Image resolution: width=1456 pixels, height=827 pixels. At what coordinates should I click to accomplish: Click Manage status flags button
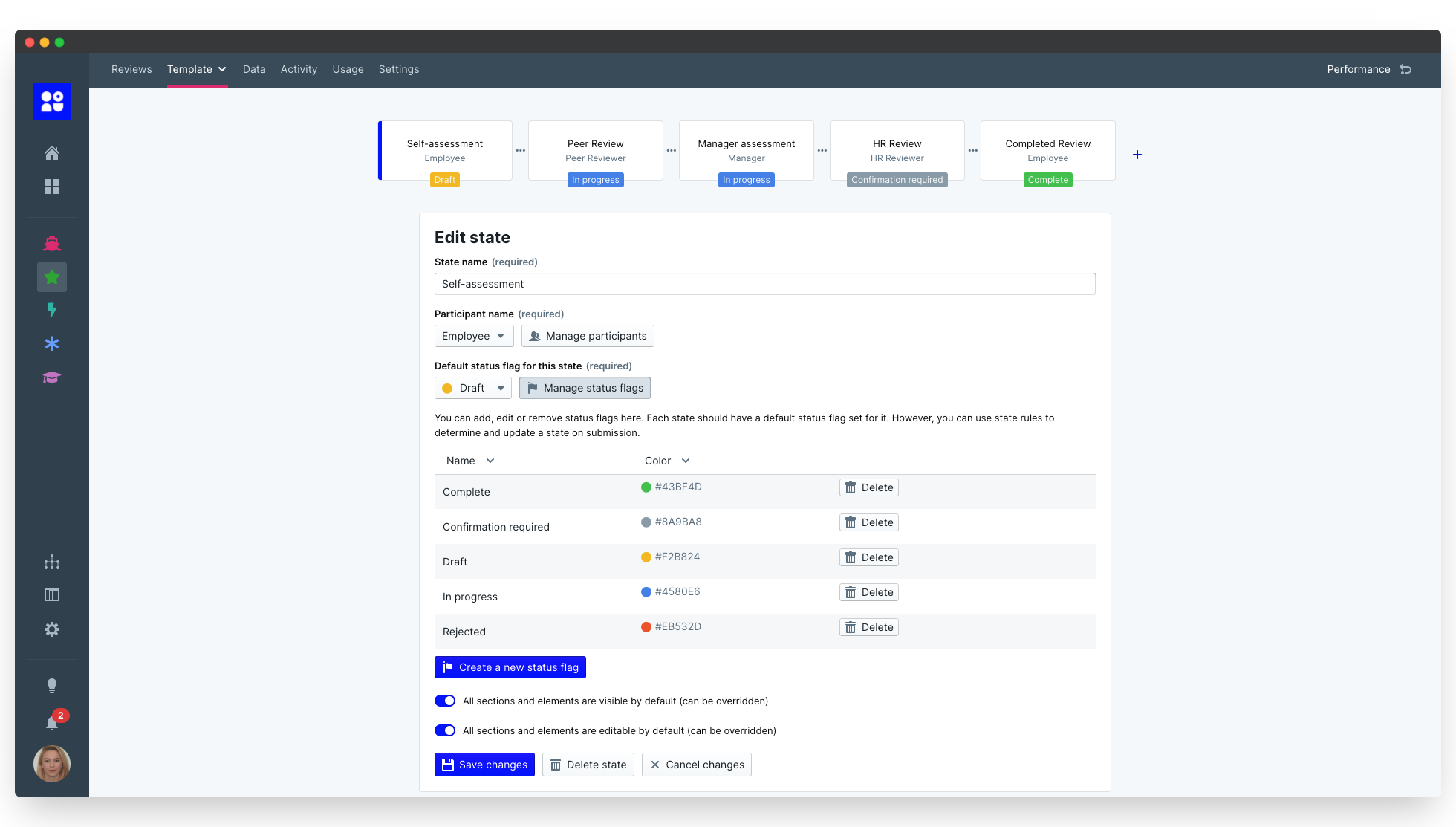point(585,388)
